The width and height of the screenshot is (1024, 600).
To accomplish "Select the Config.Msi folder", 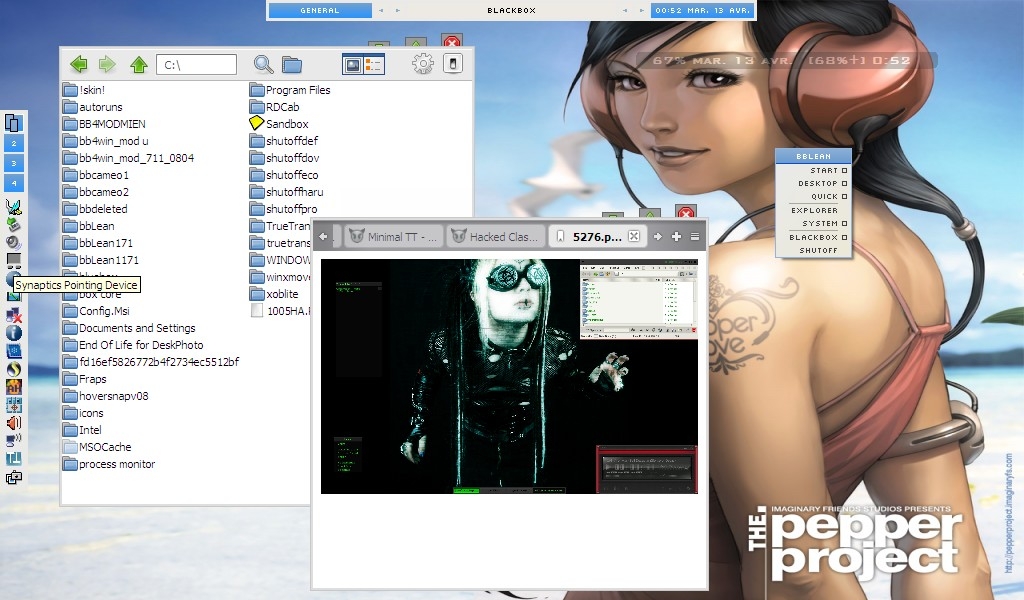I will pos(96,311).
